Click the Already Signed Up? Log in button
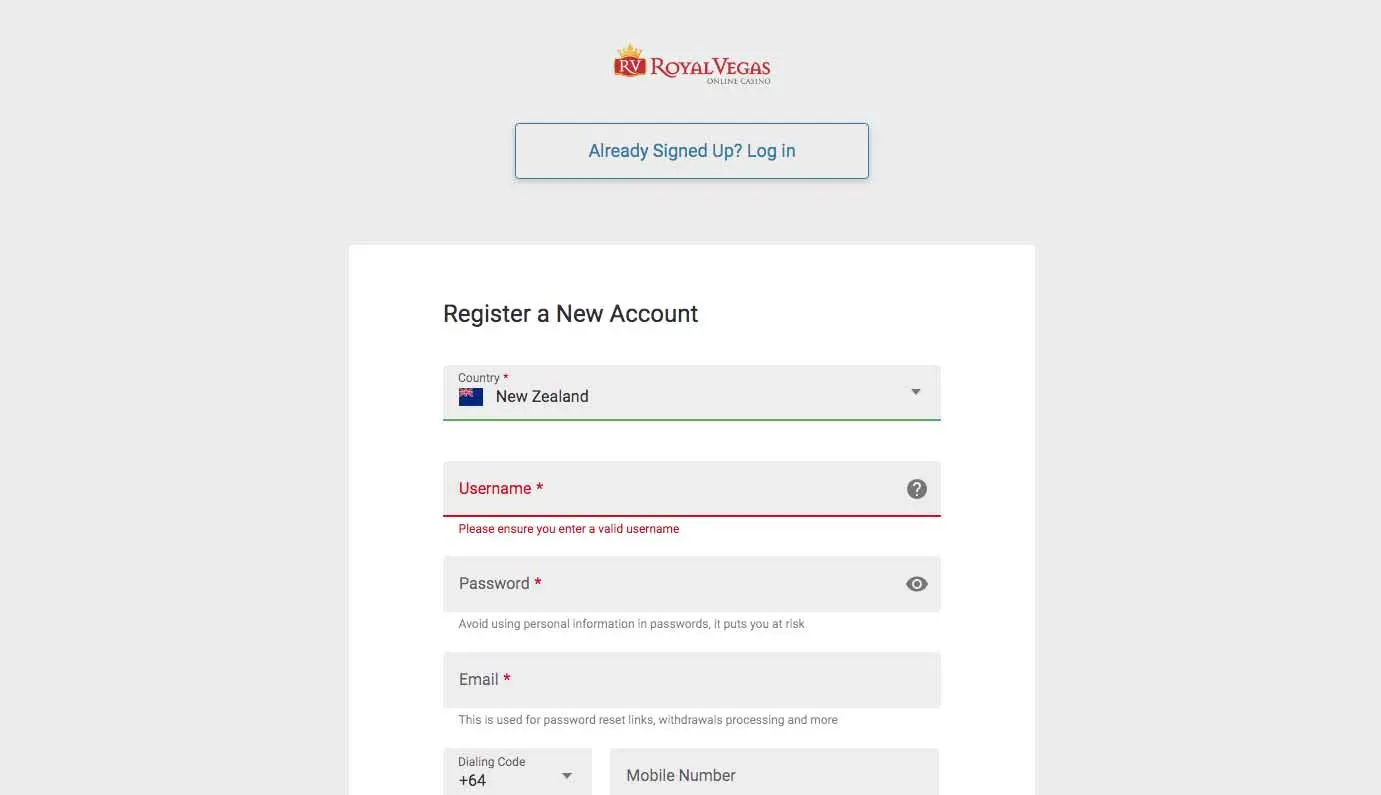This screenshot has height=795, width=1381. (x=691, y=151)
